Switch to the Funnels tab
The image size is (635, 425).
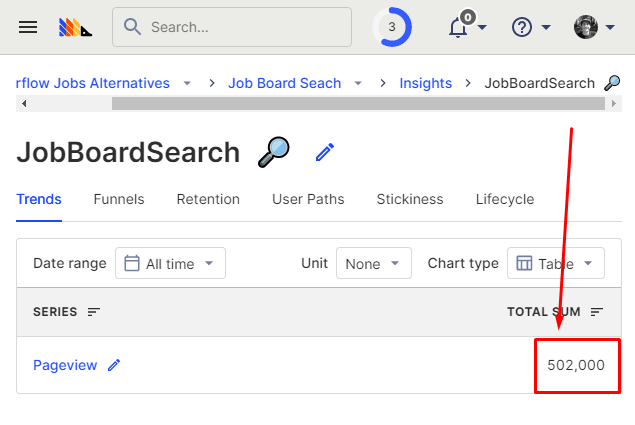click(x=119, y=199)
